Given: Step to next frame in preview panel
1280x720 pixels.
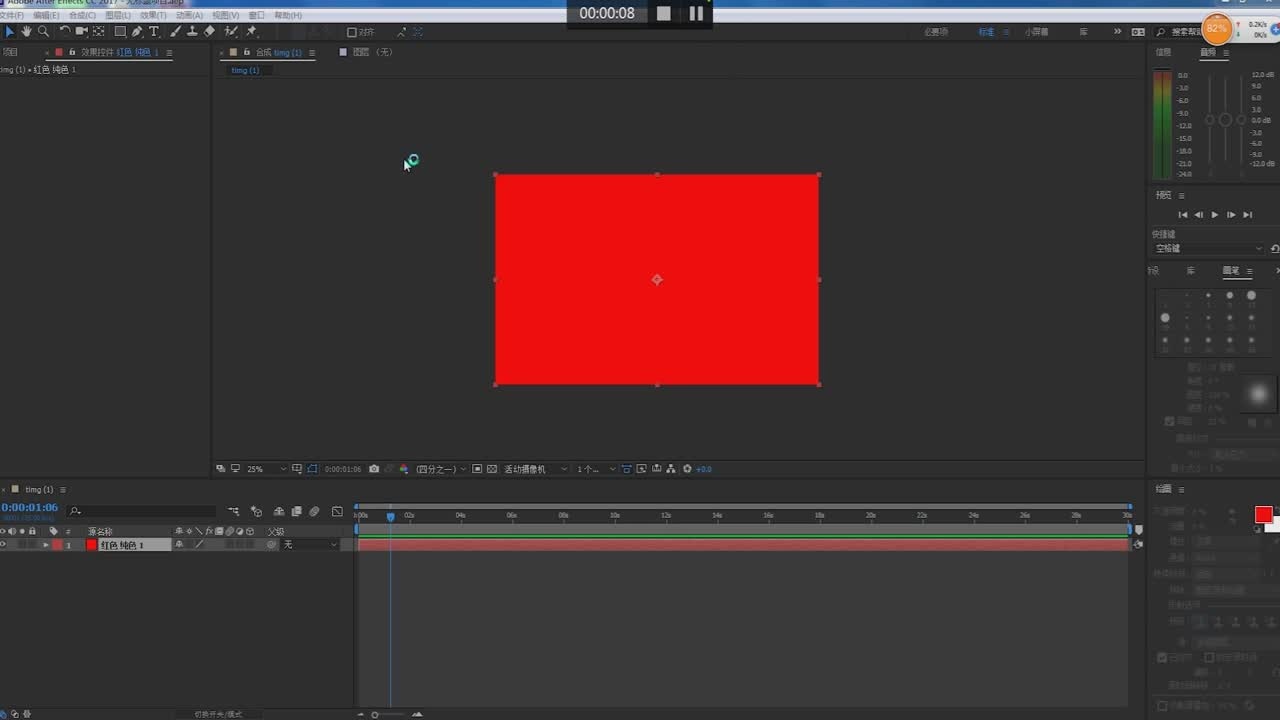Looking at the screenshot, I should (x=1231, y=215).
